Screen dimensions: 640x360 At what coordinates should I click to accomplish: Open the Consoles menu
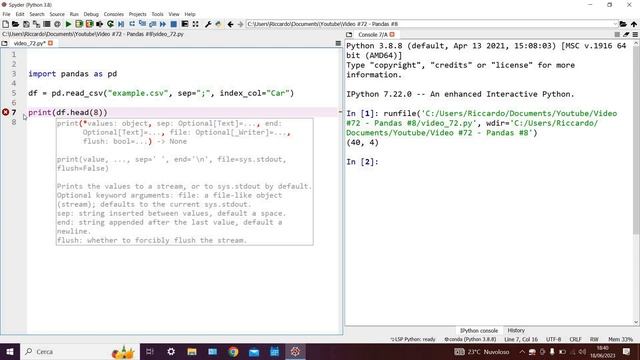tap(113, 14)
